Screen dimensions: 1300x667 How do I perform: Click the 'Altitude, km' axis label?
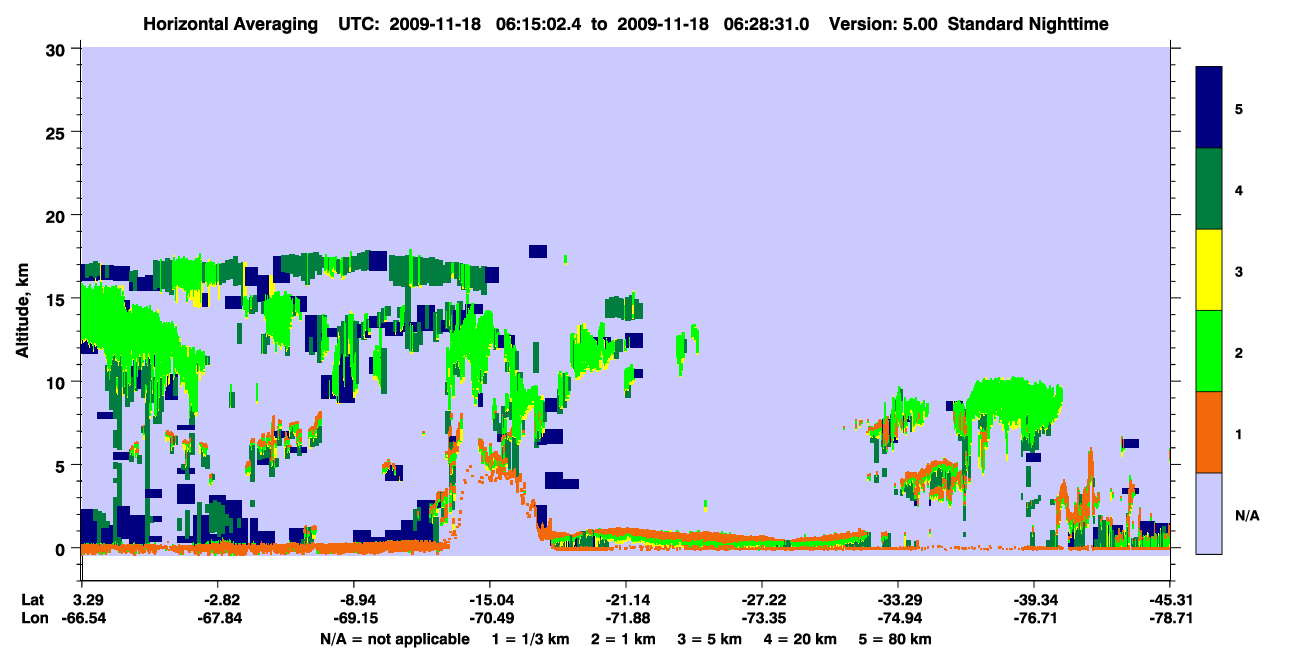coord(22,312)
